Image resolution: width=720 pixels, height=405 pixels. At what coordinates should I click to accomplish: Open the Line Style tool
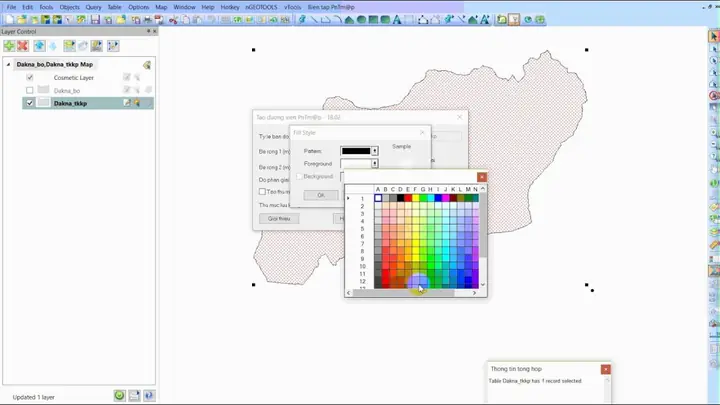(x=461, y=20)
